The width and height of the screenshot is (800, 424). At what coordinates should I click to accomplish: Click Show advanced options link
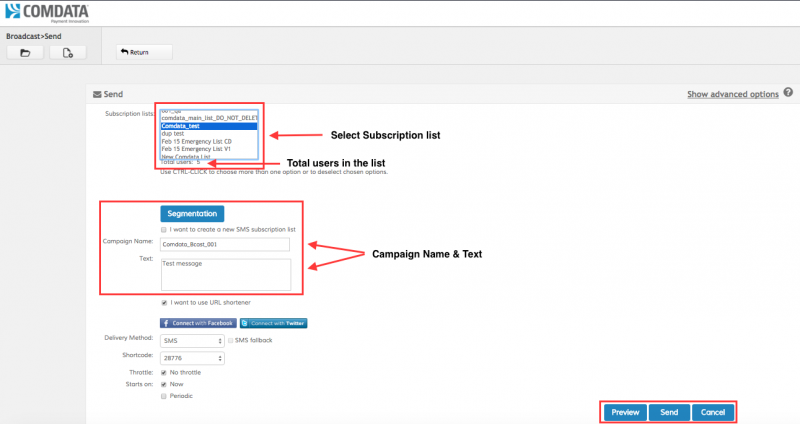(732, 94)
